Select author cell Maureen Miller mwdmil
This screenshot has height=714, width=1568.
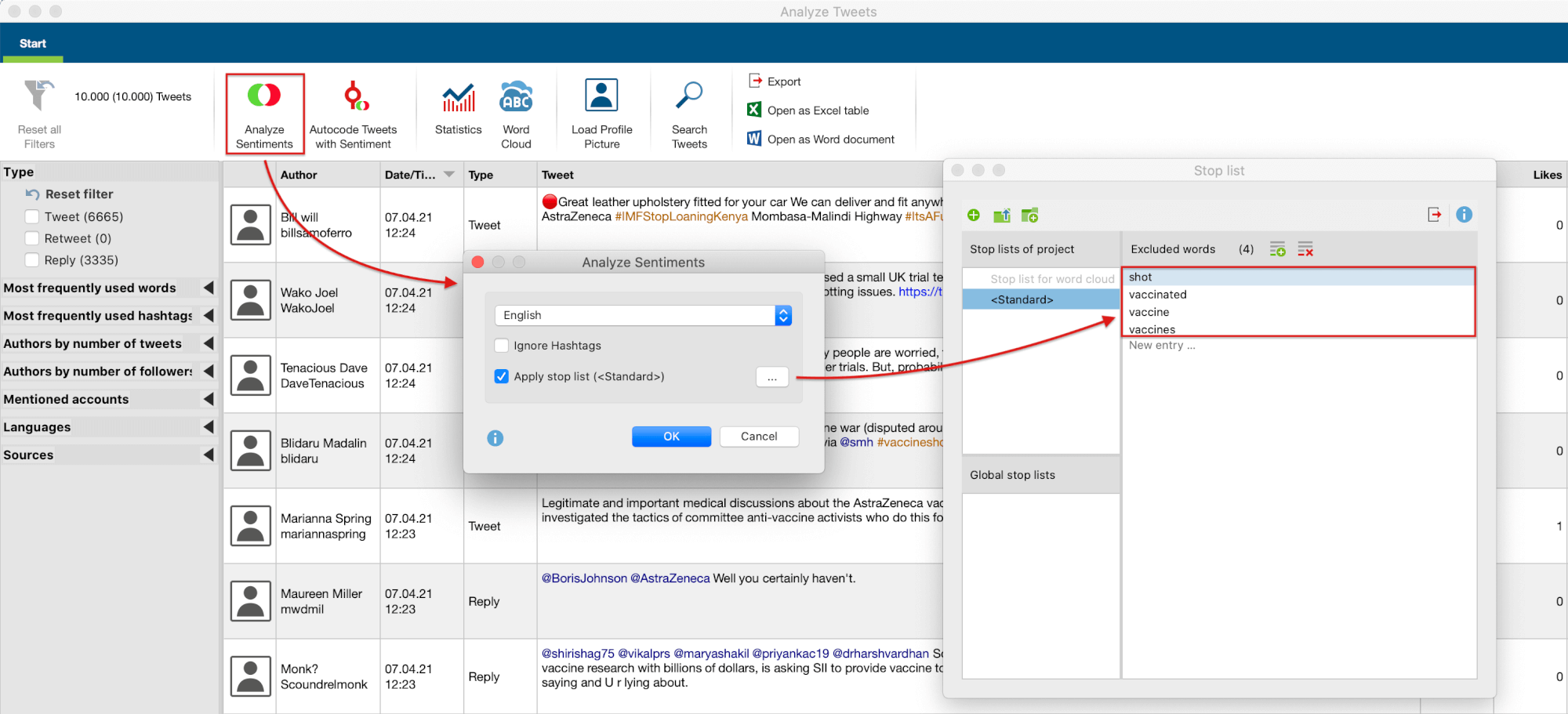pyautogui.click(x=328, y=601)
